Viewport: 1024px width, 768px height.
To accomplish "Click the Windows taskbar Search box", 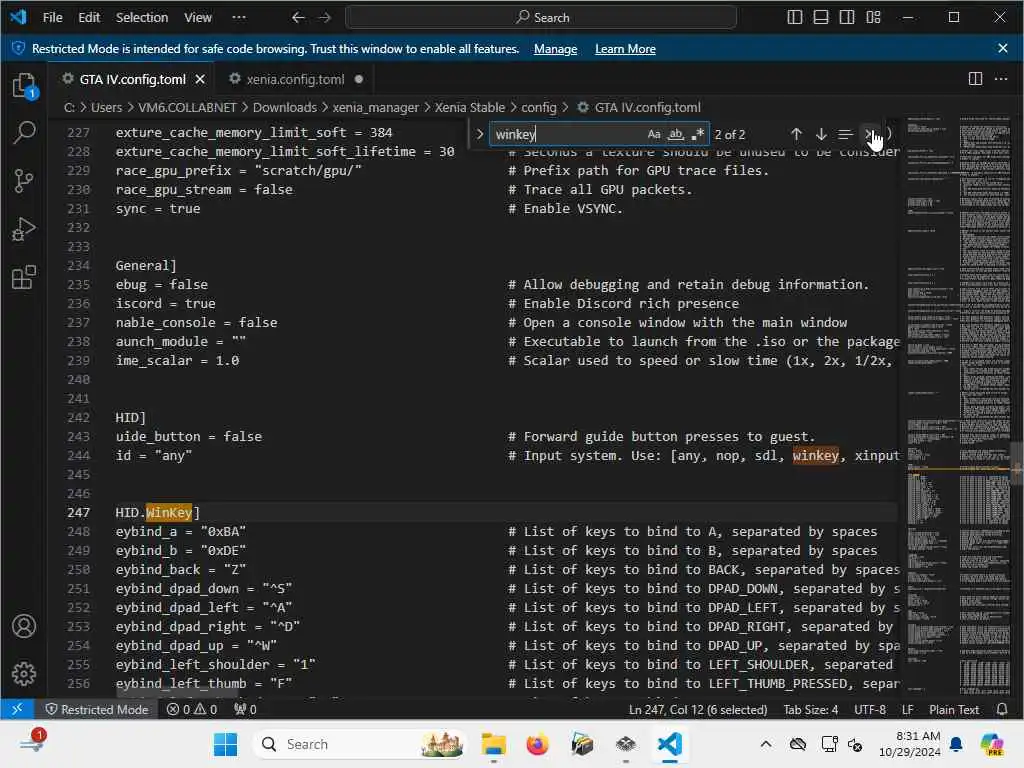I will pyautogui.click(x=360, y=744).
